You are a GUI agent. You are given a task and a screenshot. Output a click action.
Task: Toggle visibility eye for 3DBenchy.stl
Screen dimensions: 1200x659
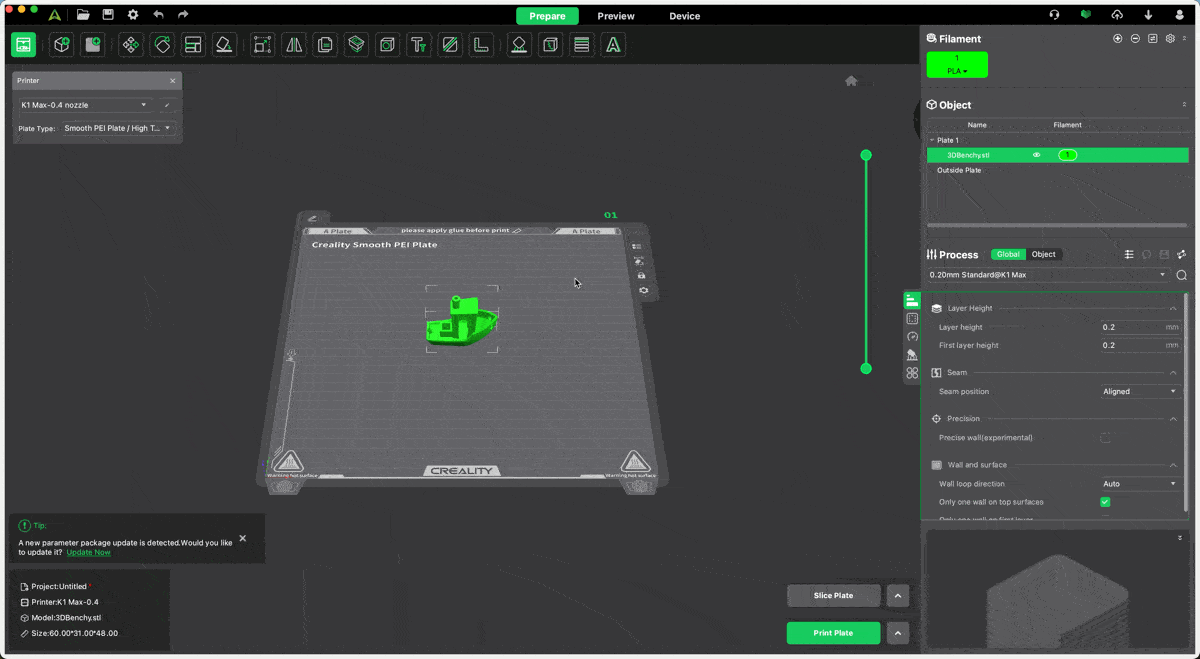(1036, 155)
